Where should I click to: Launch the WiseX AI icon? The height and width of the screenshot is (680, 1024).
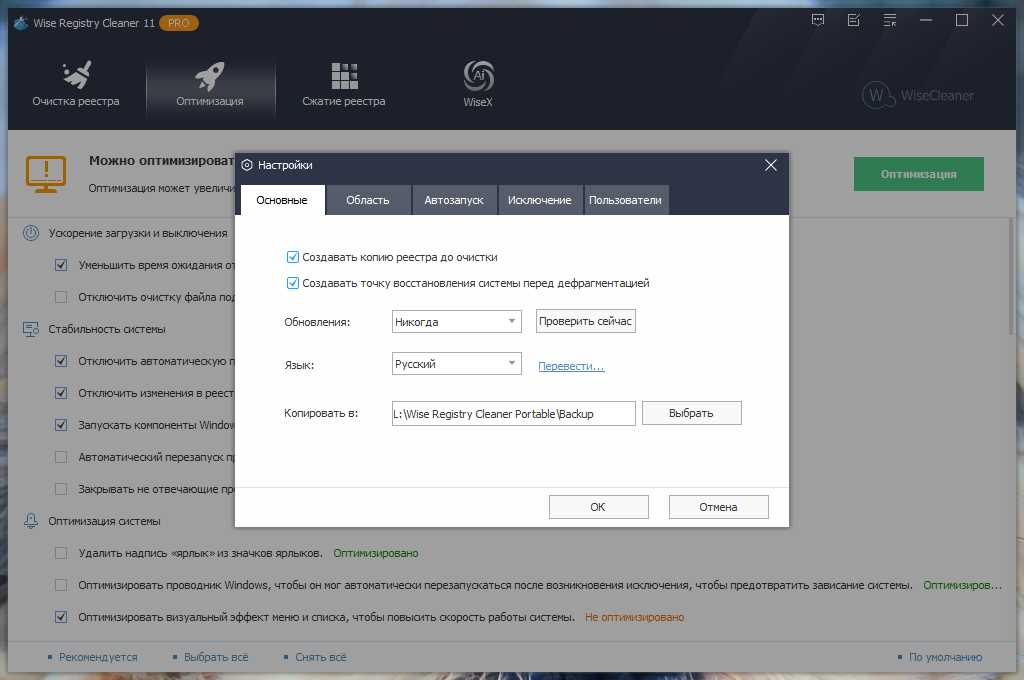pos(478,76)
